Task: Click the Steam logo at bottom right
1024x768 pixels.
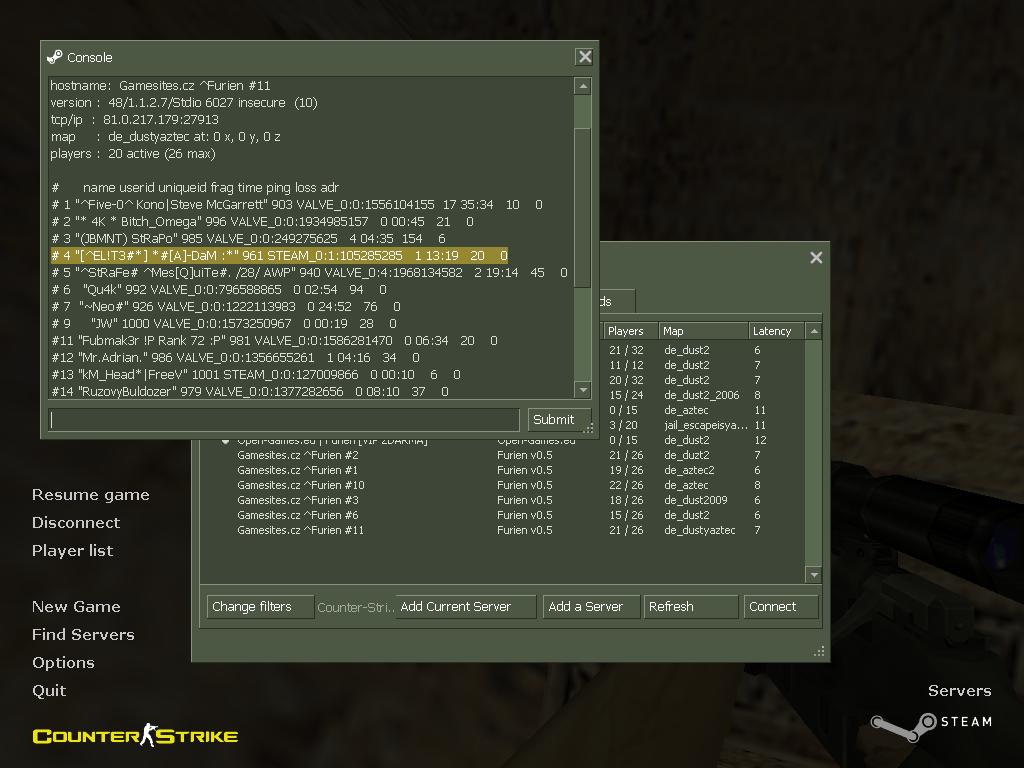Action: [930, 724]
